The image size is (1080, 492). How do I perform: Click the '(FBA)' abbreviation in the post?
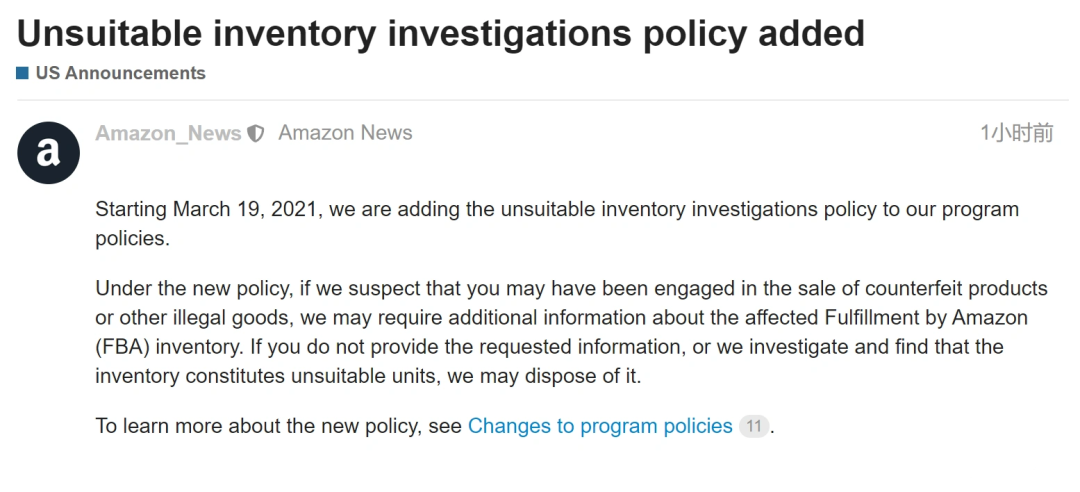point(123,346)
